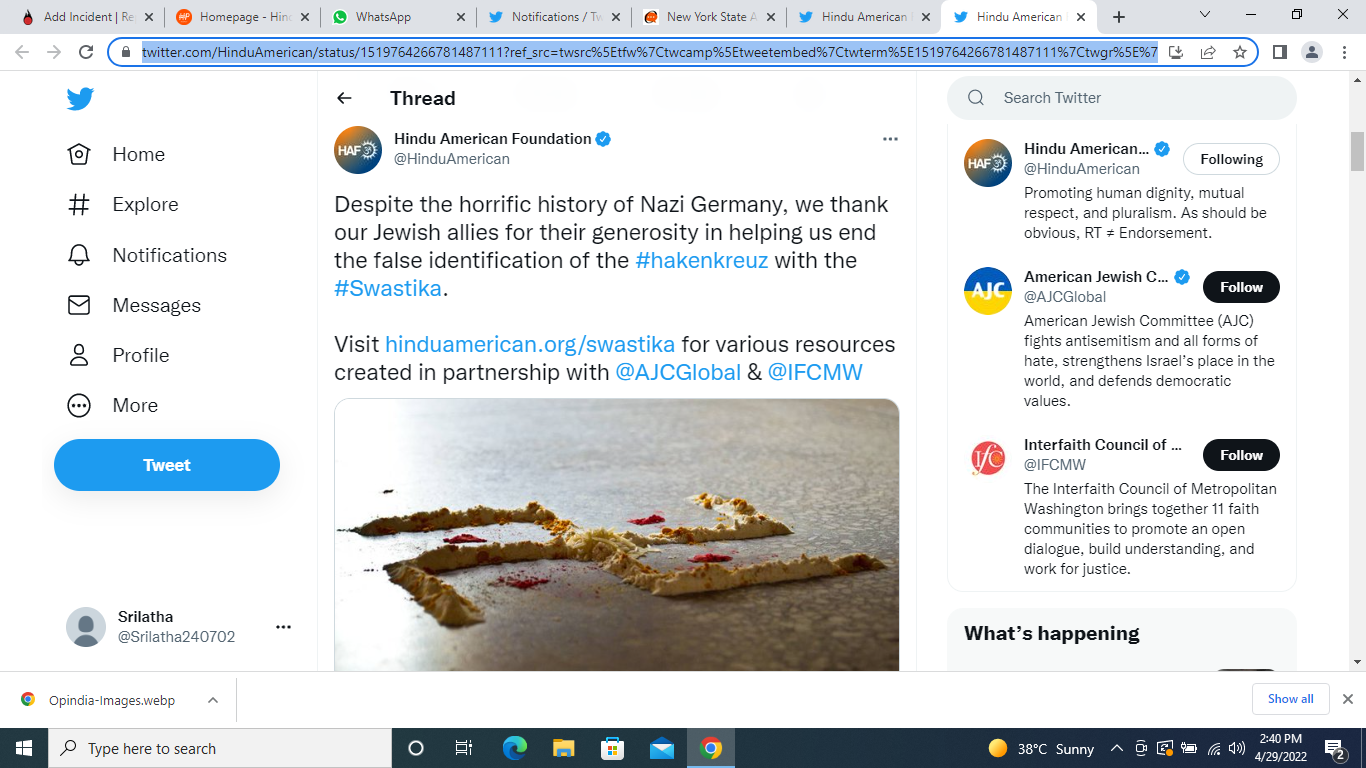Open the AJC profile avatar
The height and width of the screenshot is (768, 1366).
(x=988, y=291)
